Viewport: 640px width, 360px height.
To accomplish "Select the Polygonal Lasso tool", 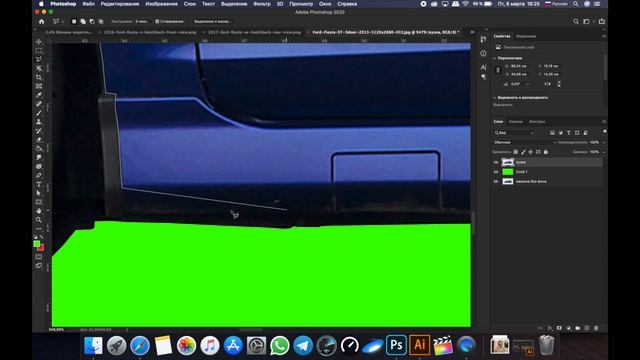I will (39, 60).
